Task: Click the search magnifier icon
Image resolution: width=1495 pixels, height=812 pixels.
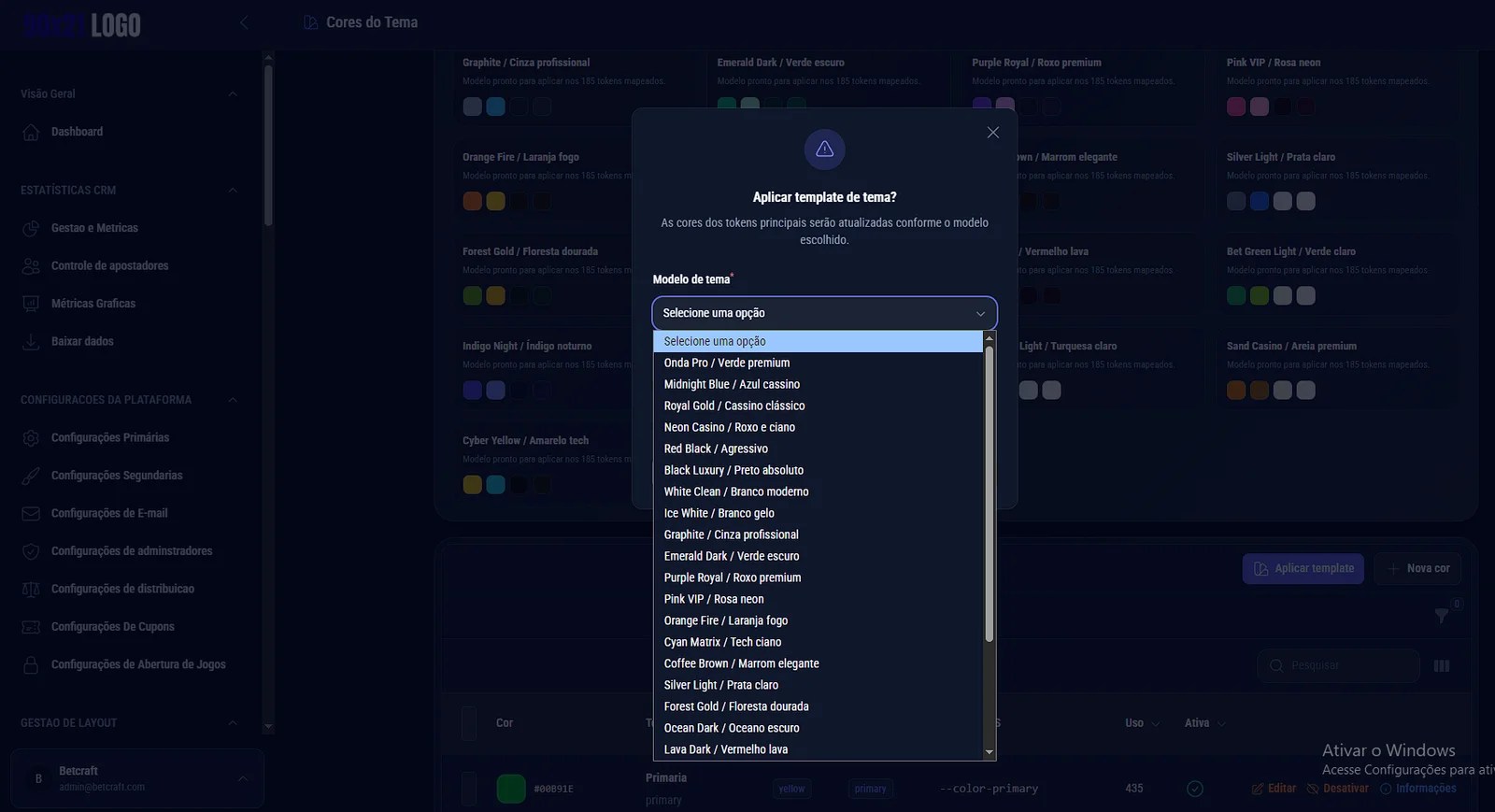Action: (x=1276, y=665)
